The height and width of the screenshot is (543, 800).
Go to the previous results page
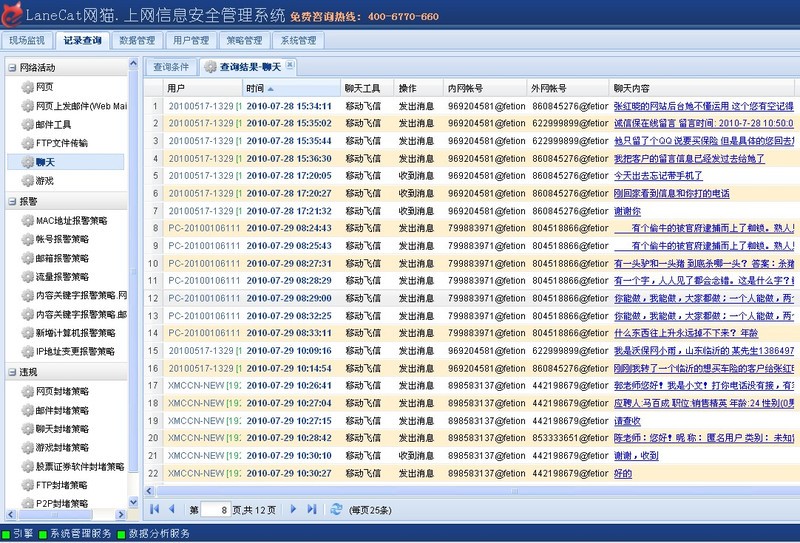pos(171,509)
